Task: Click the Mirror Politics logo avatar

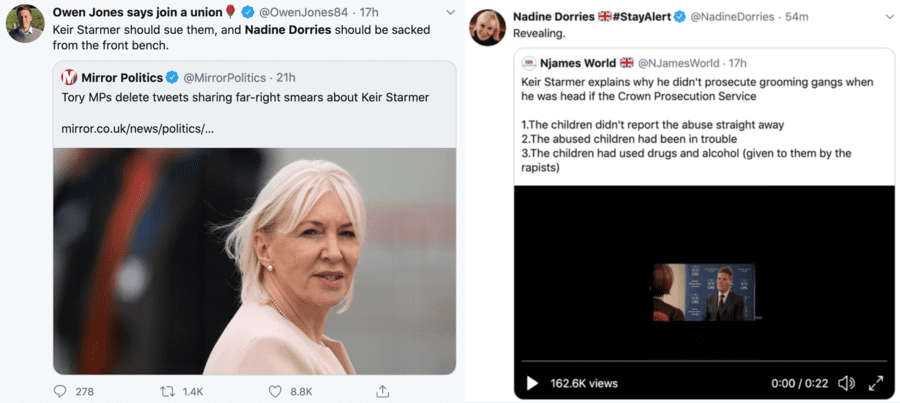Action: pyautogui.click(x=70, y=78)
